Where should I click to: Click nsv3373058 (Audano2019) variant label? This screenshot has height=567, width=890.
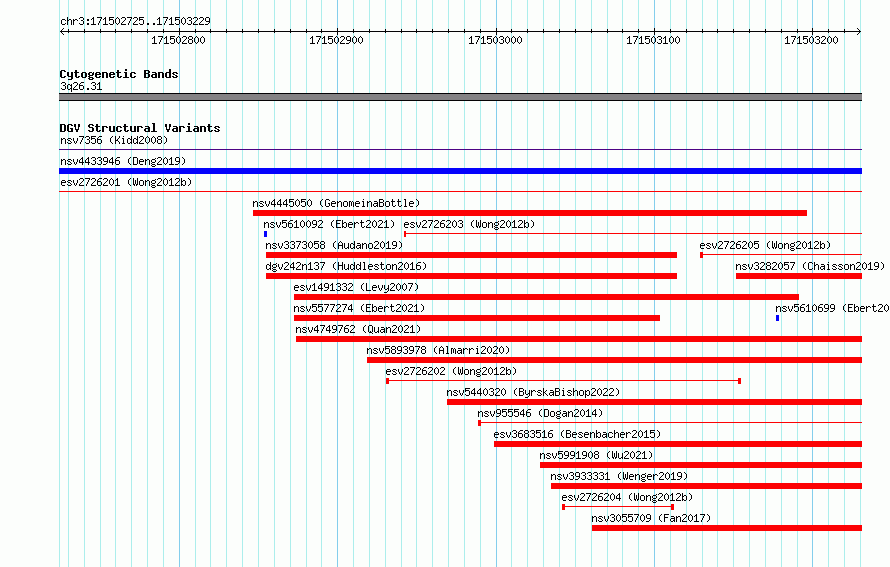pos(334,245)
